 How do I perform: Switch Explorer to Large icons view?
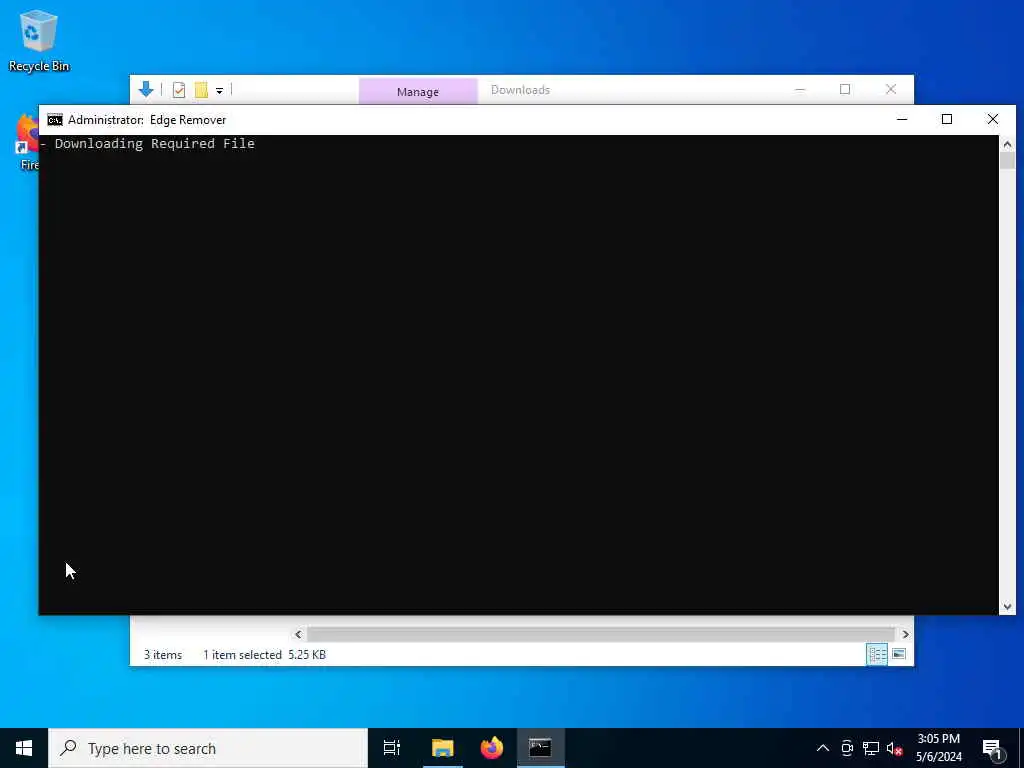[x=899, y=654]
